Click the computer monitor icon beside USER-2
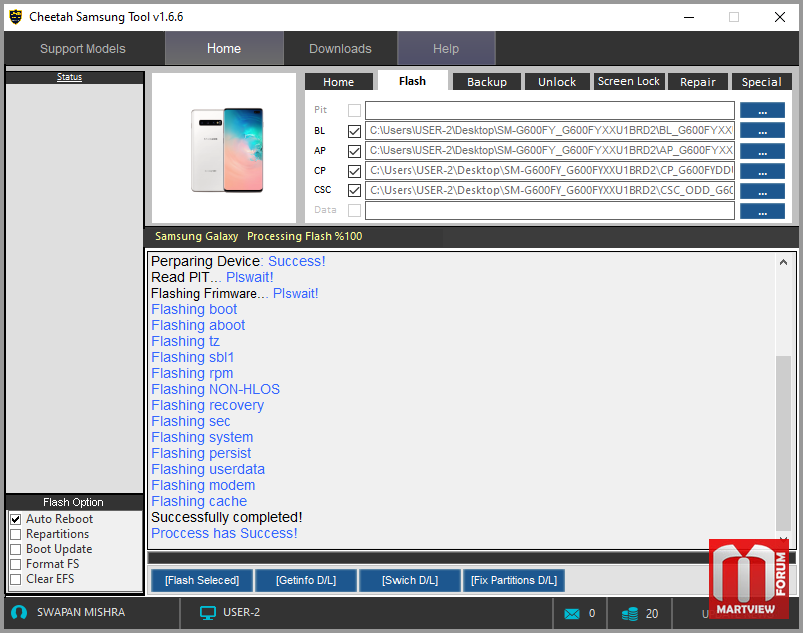The image size is (803, 633). click(208, 613)
